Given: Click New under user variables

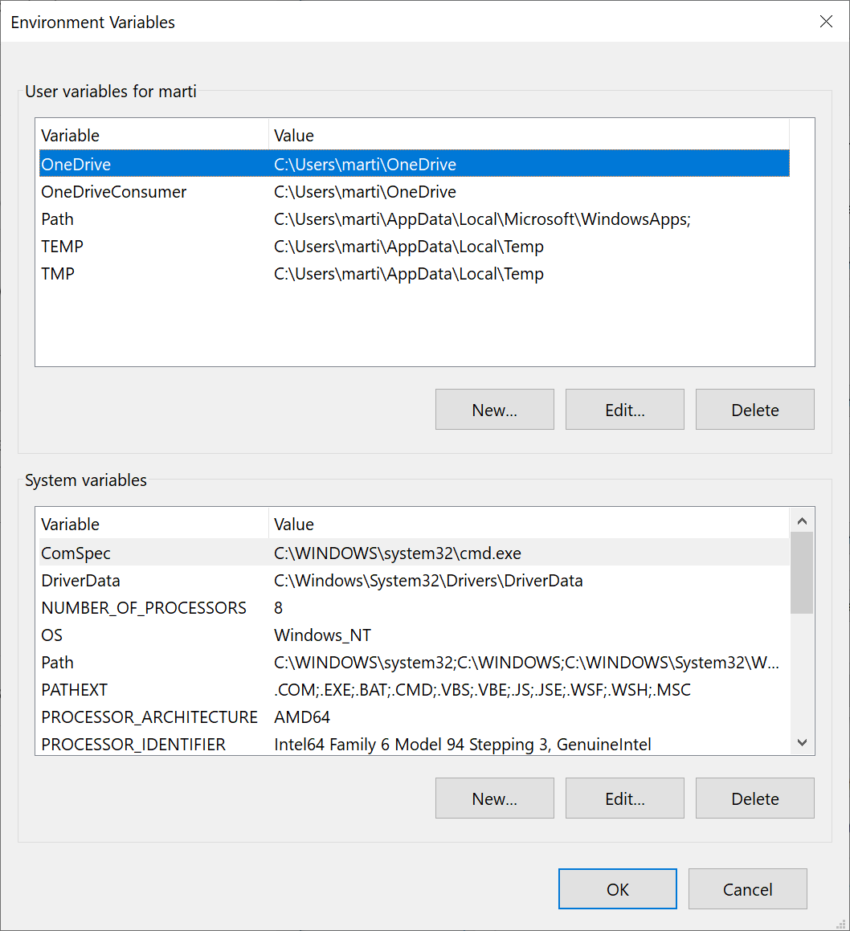Looking at the screenshot, I should click(x=494, y=409).
